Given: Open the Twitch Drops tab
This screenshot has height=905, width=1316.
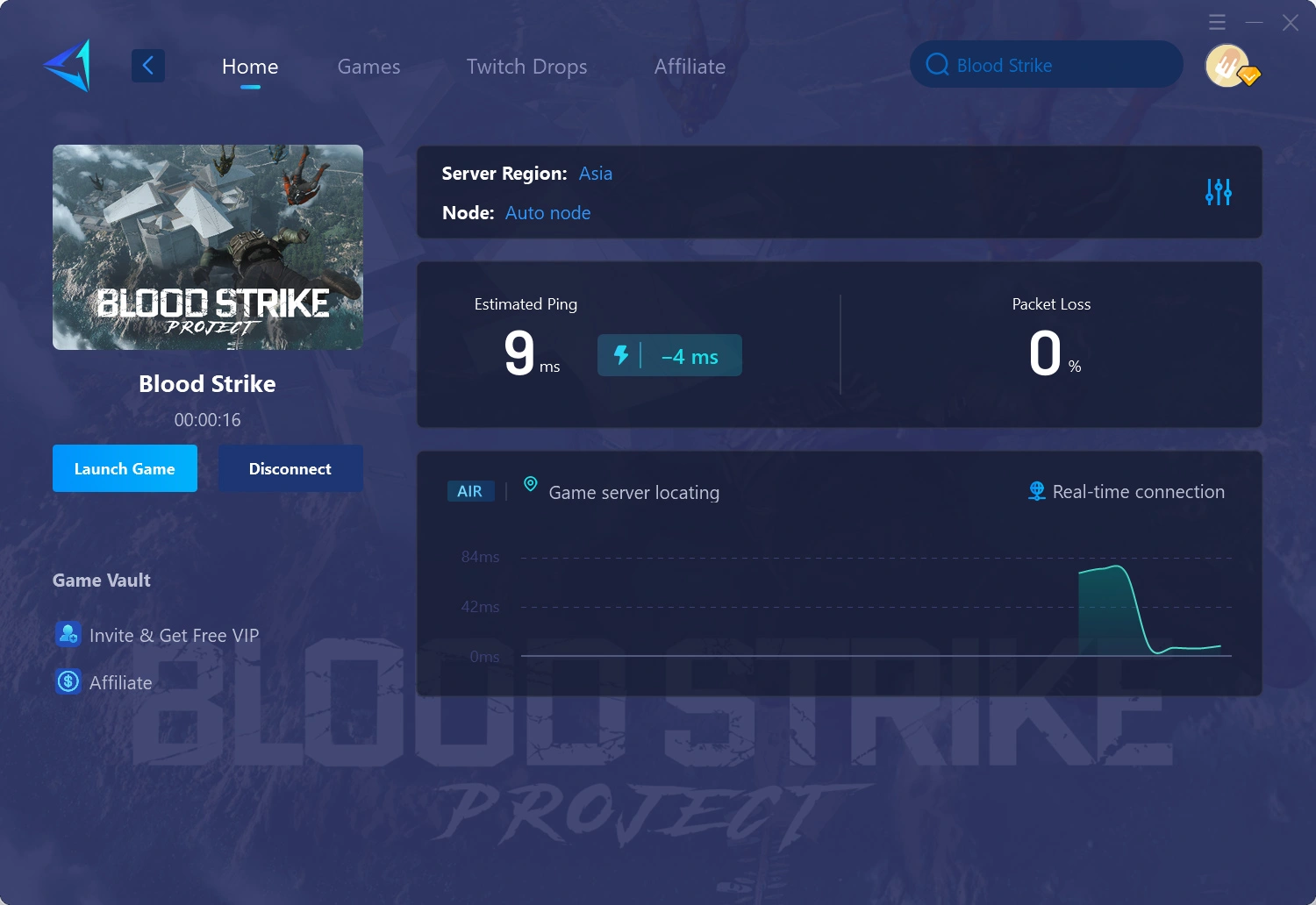Looking at the screenshot, I should point(526,66).
